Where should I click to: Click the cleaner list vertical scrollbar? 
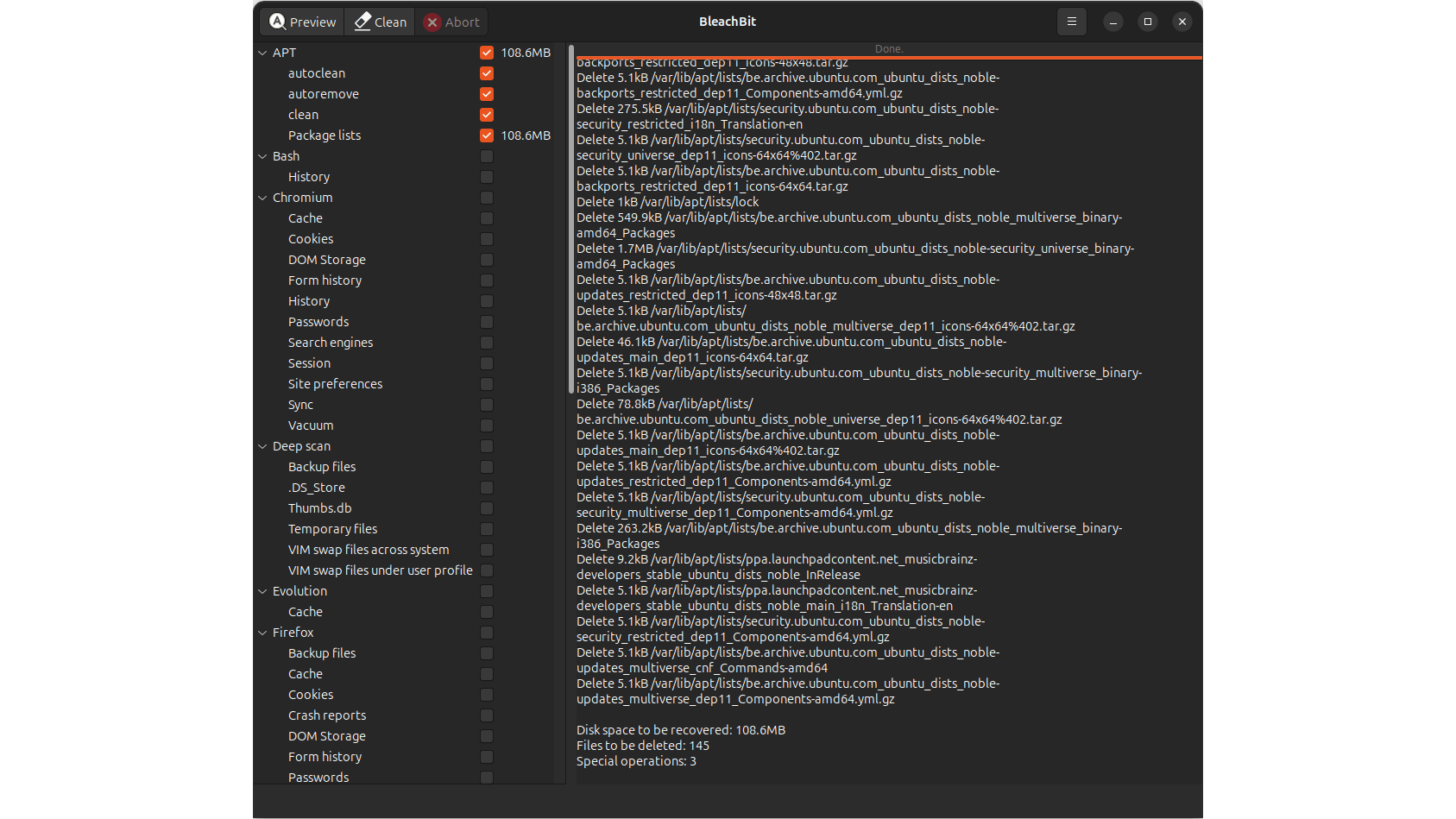(x=571, y=219)
